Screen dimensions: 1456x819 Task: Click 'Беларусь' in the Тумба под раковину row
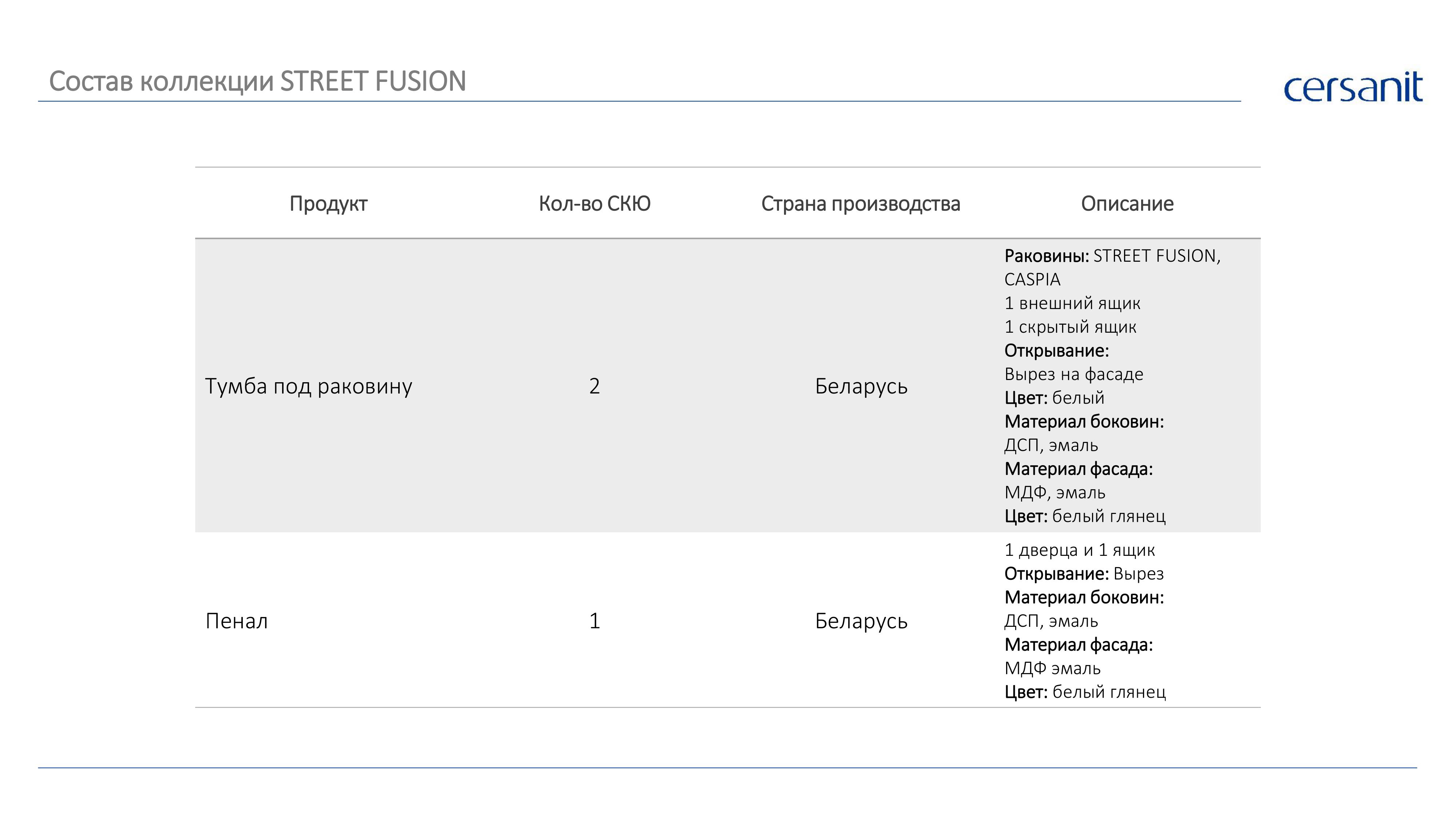[x=861, y=386]
